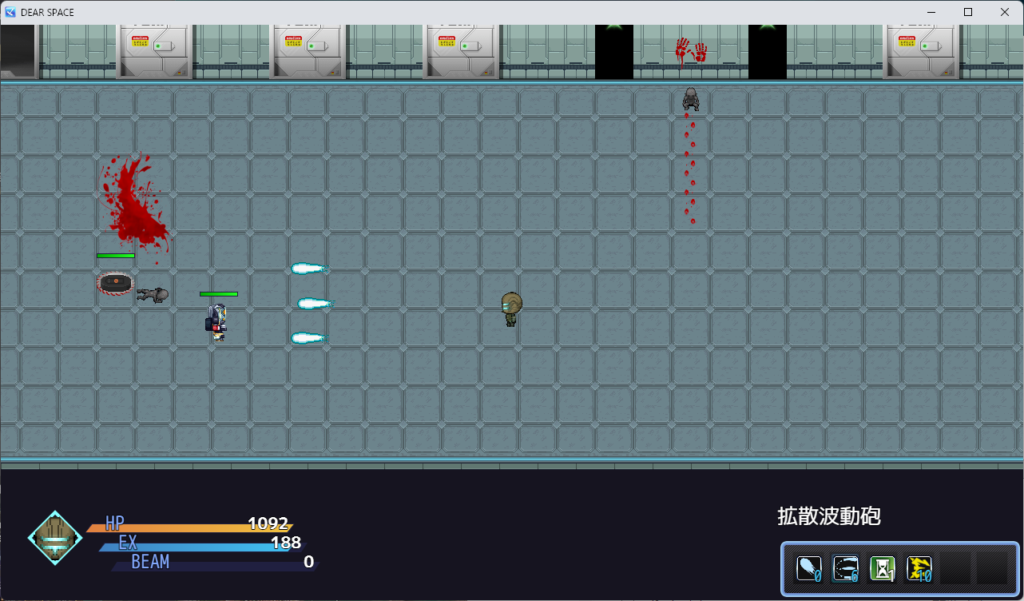Click the orange HP bar
The image size is (1024, 601).
(x=190, y=526)
